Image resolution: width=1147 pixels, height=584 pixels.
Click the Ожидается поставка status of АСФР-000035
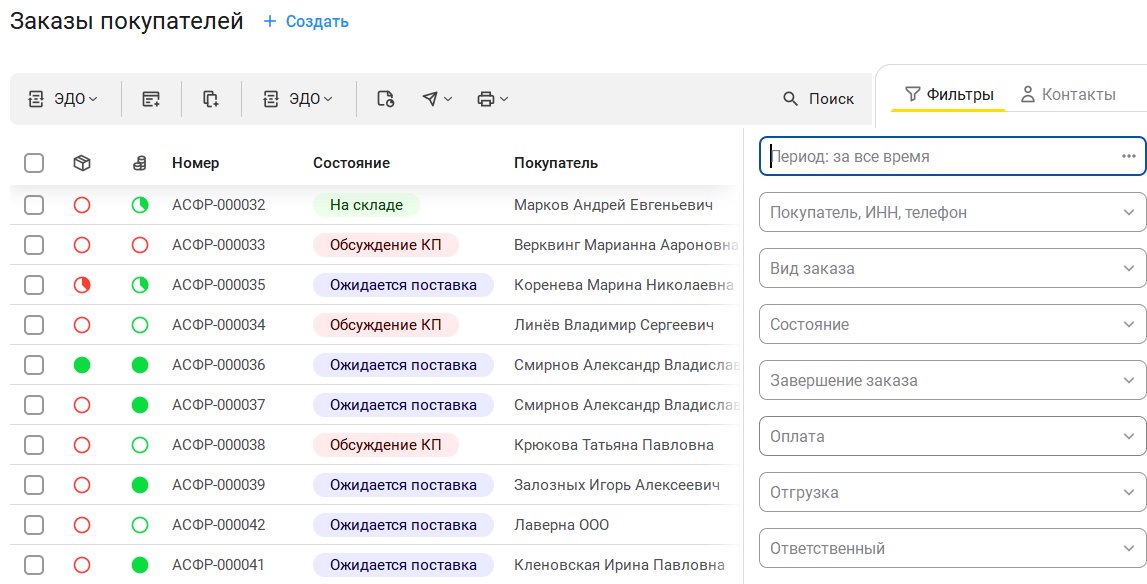(403, 285)
